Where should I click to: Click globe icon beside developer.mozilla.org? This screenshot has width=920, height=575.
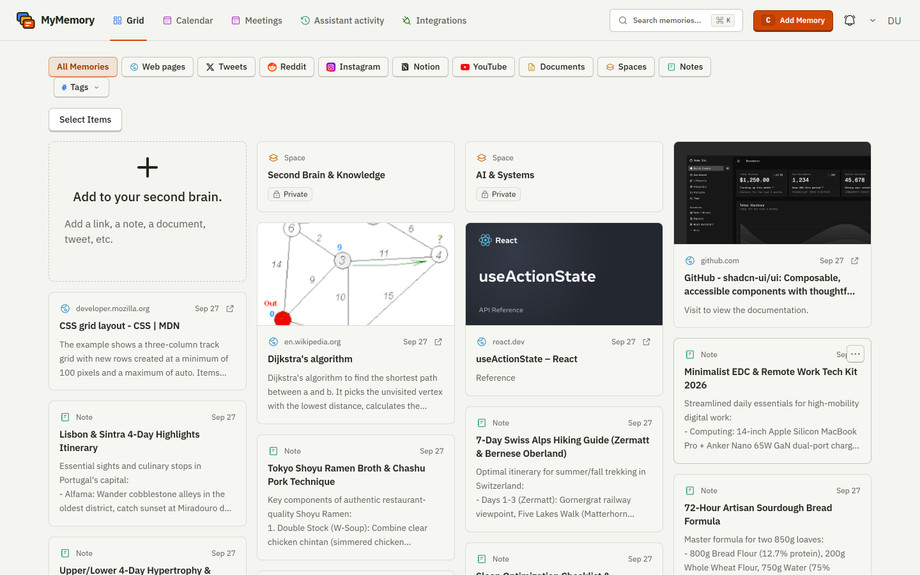[65, 309]
